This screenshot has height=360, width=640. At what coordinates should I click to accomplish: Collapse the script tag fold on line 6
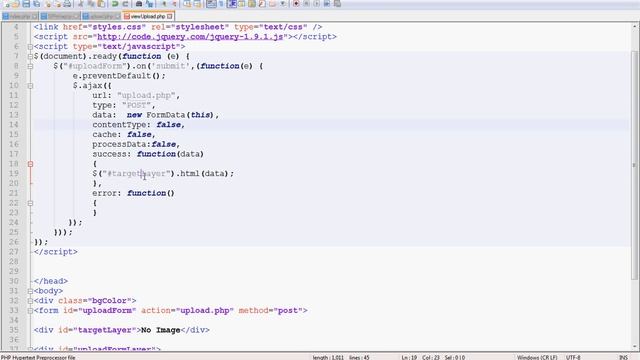(x=30, y=47)
